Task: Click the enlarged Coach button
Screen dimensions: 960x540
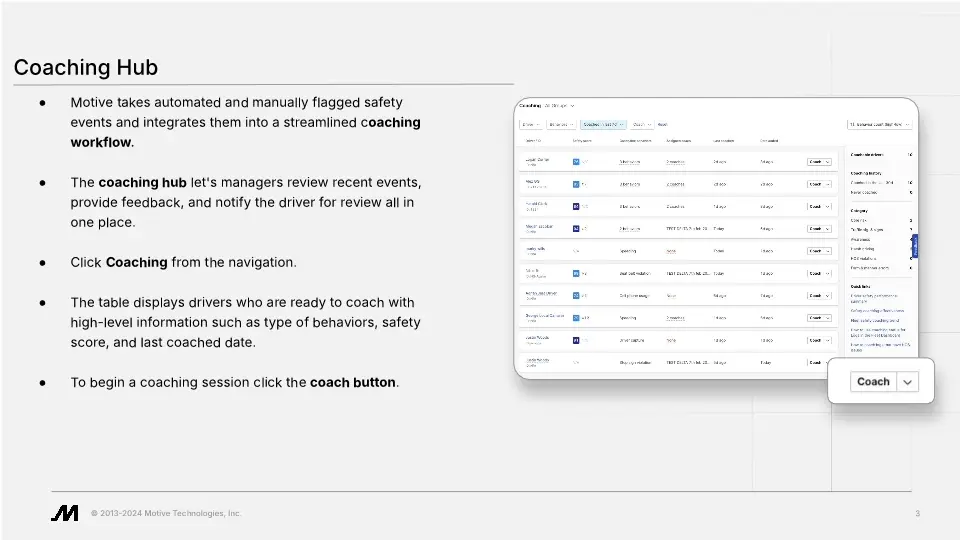Action: tap(873, 382)
